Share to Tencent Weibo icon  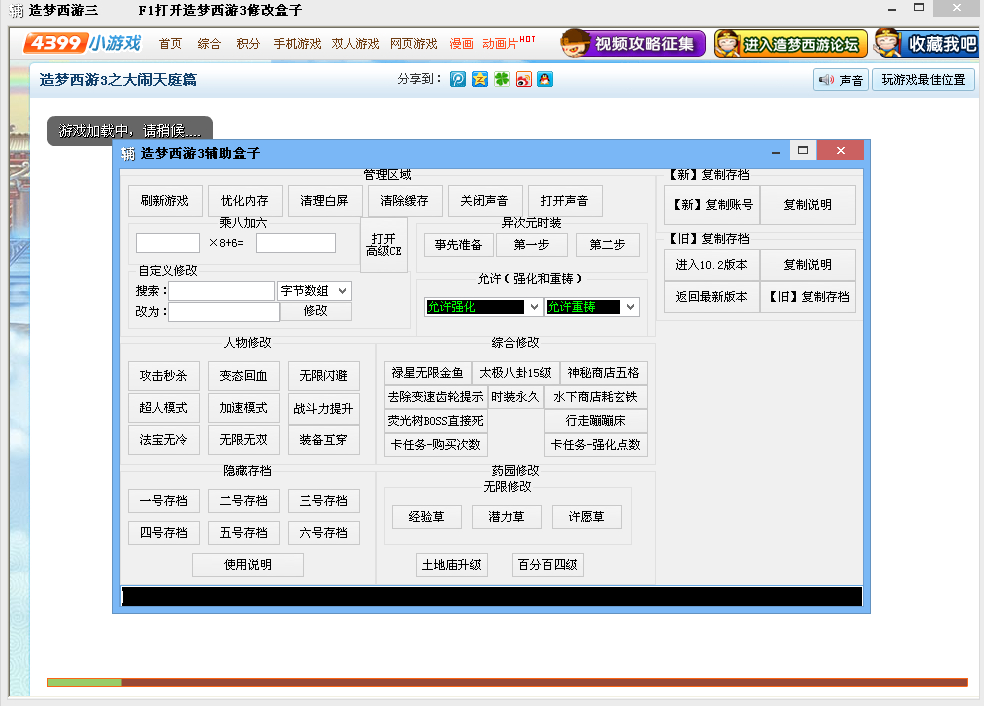(457, 80)
